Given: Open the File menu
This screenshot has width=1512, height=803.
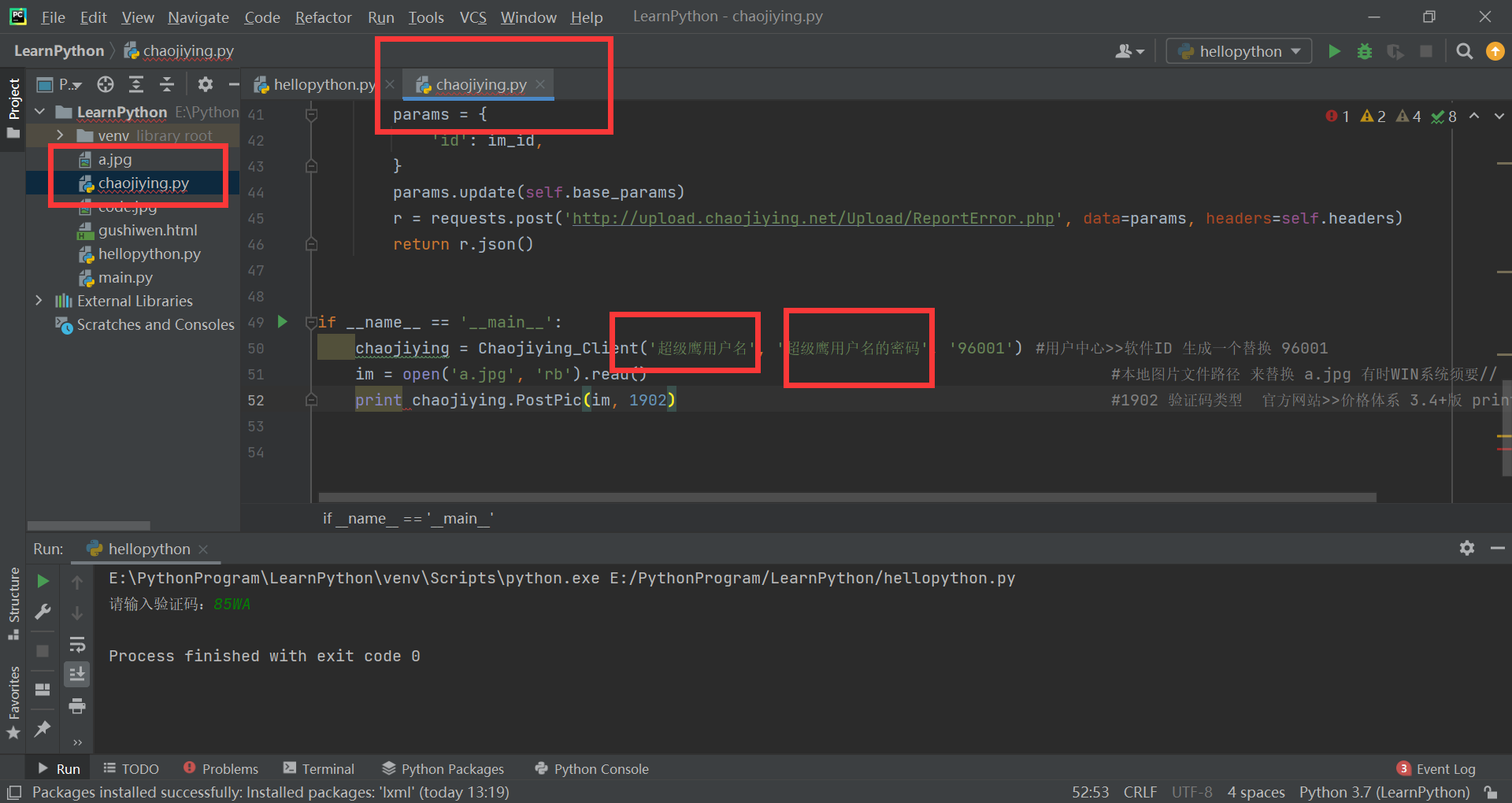Looking at the screenshot, I should click(53, 17).
